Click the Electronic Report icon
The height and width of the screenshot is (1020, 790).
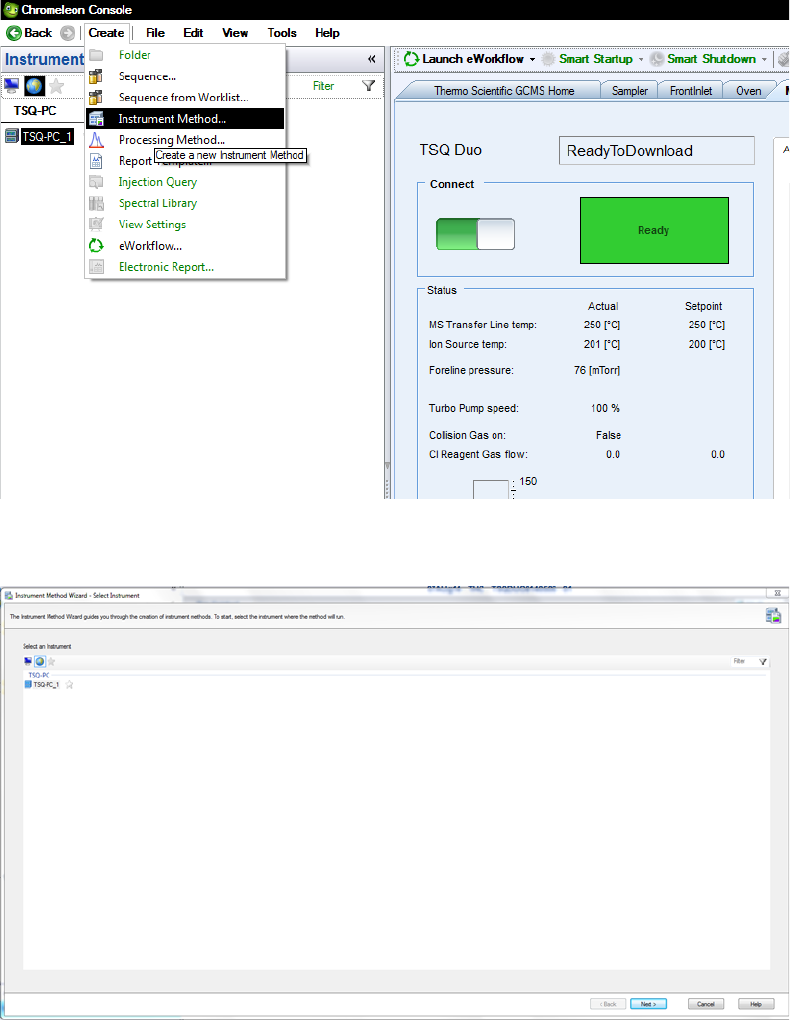(x=96, y=267)
